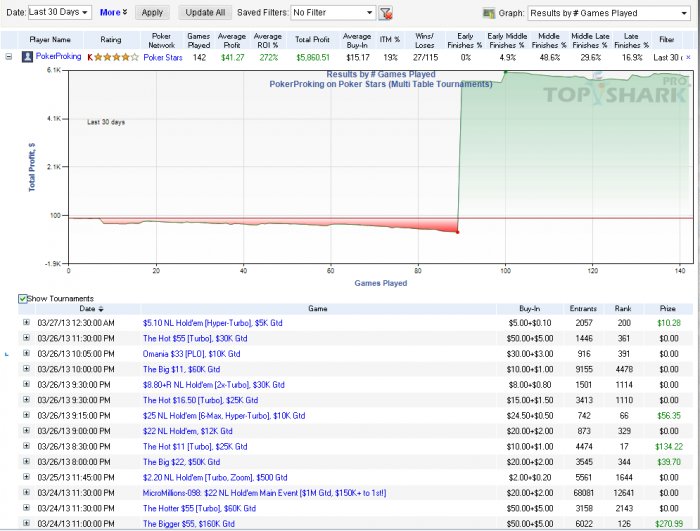Uncheck the Show Tournaments checkbox
The height and width of the screenshot is (531, 700).
23,298
